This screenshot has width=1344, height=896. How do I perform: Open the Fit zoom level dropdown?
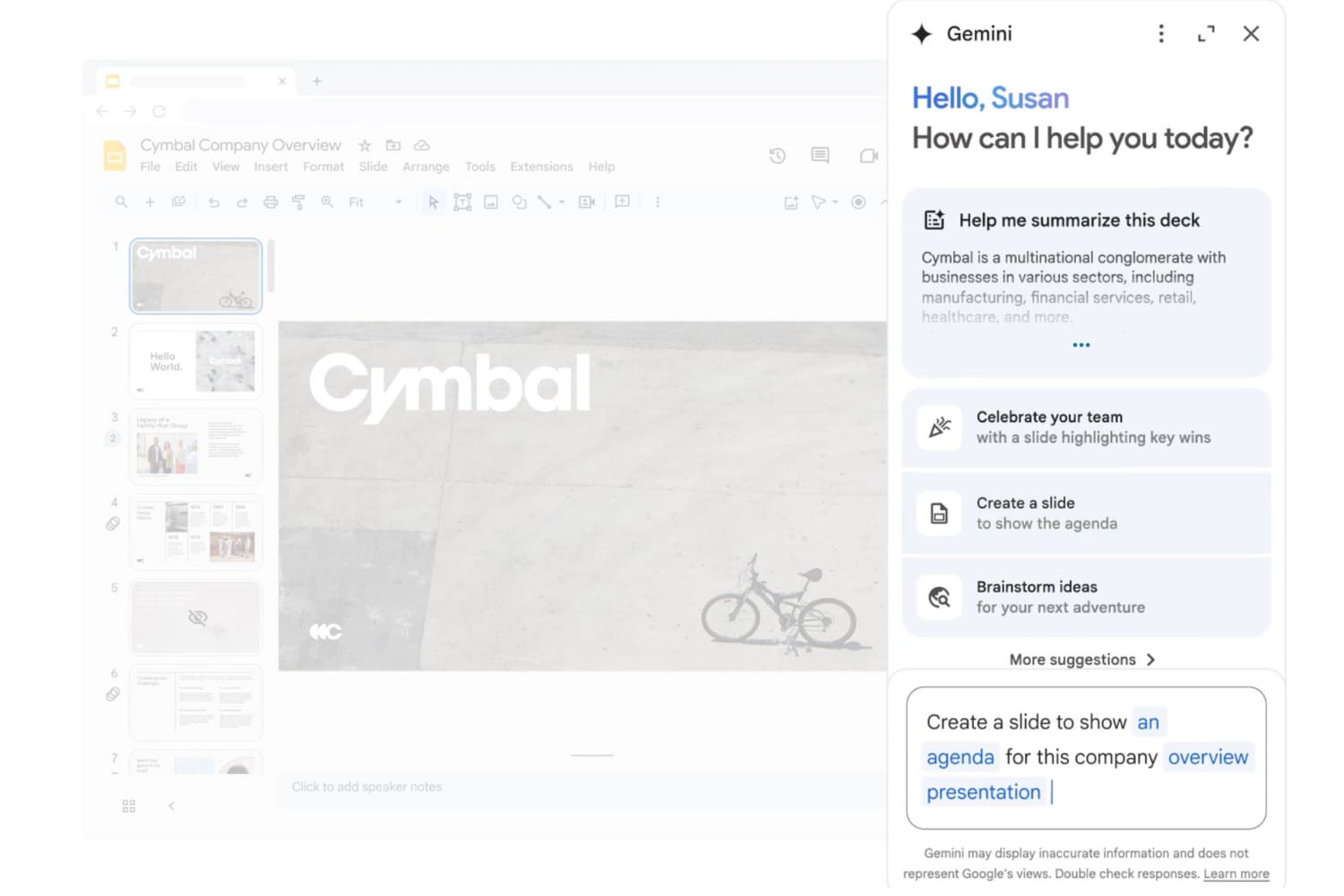tap(375, 202)
